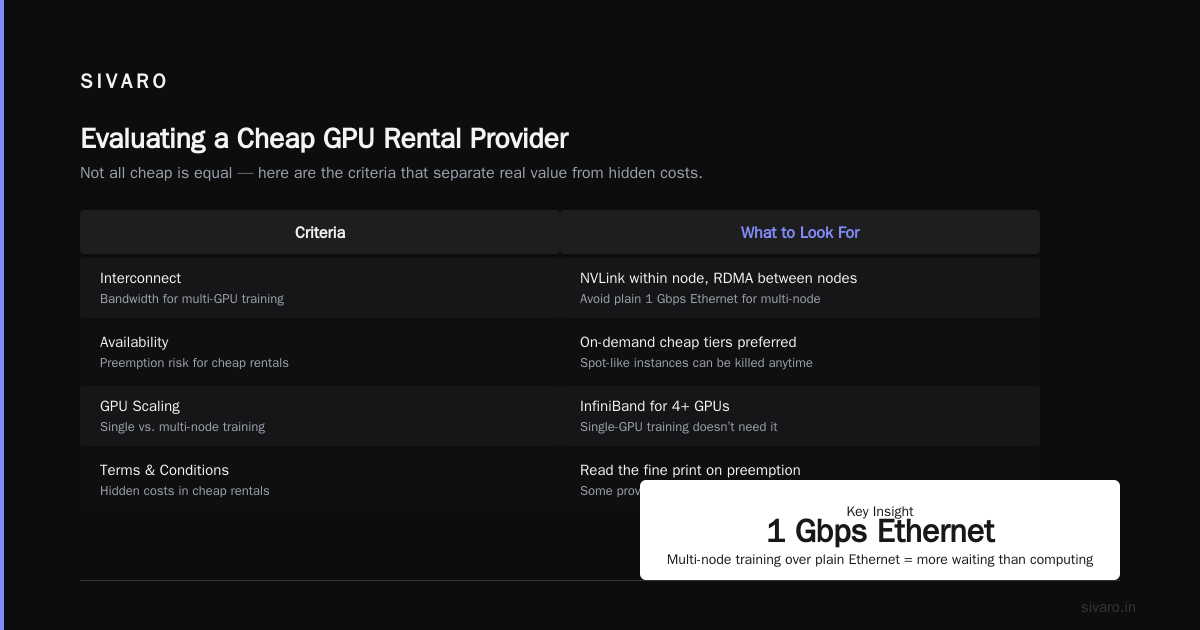The image size is (1200, 630).
Task: Click 'InfiniBand for 4+ GPUs'
Action: point(655,406)
